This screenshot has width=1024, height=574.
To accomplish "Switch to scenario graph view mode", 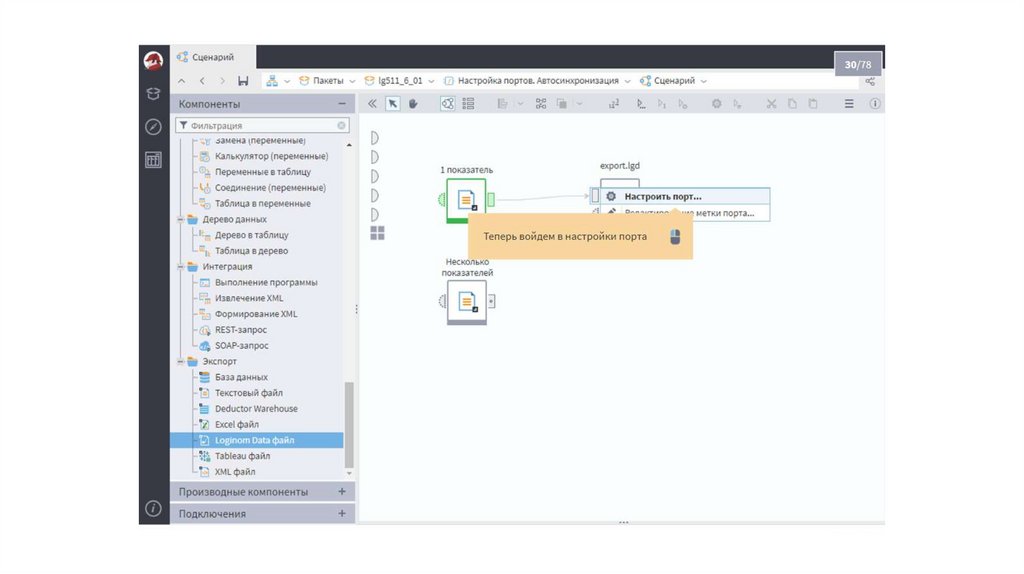I will [448, 103].
